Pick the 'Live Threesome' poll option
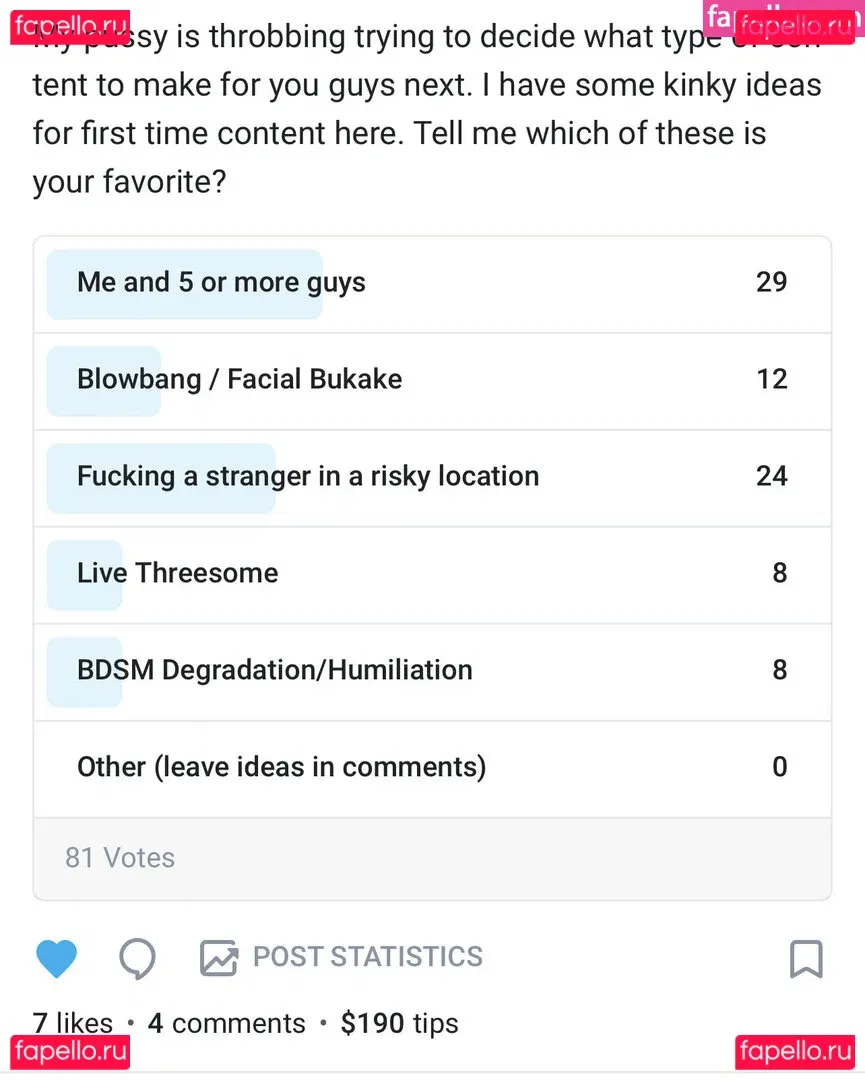 (432, 574)
